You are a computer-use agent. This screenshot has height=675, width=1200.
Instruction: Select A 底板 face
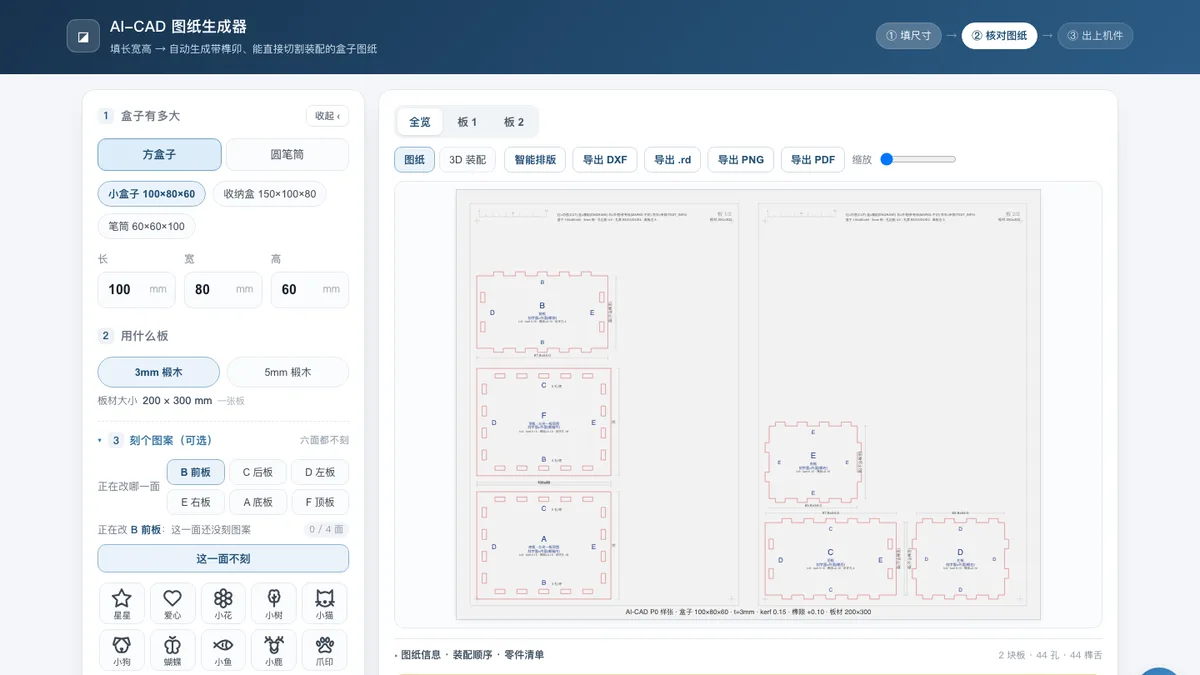[x=257, y=502]
